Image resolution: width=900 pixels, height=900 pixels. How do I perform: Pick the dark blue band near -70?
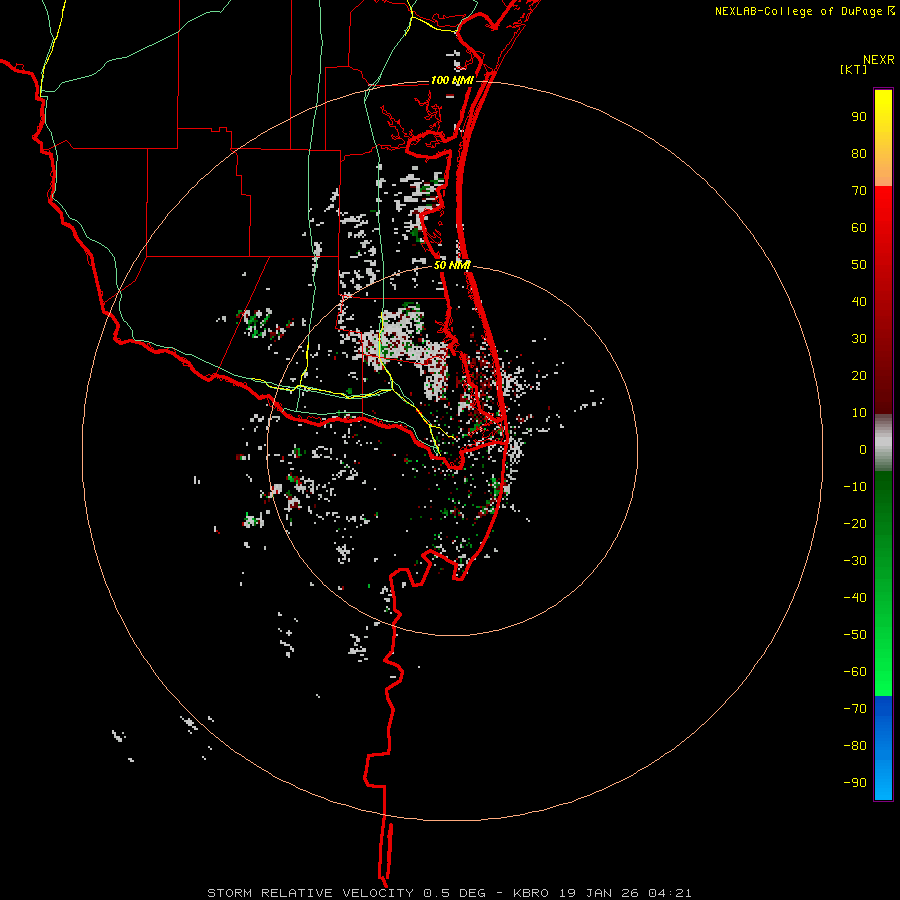coord(883,709)
